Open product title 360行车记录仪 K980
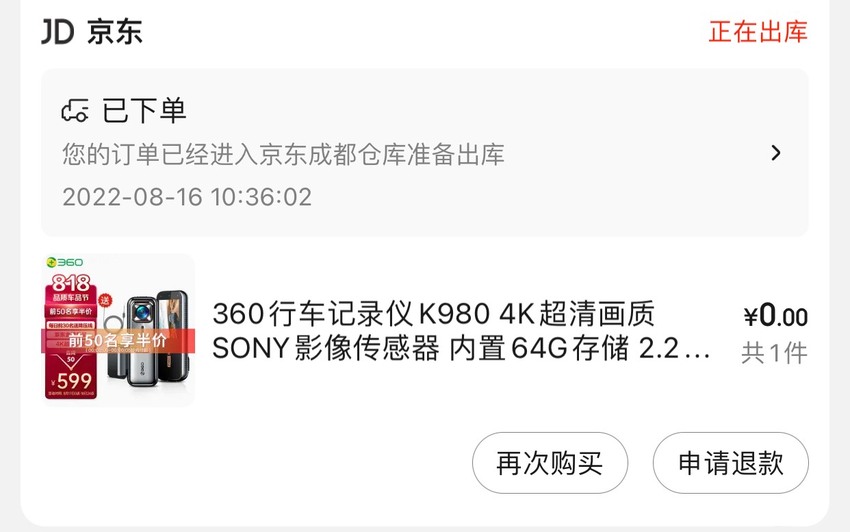This screenshot has height=532, width=850. (461, 330)
